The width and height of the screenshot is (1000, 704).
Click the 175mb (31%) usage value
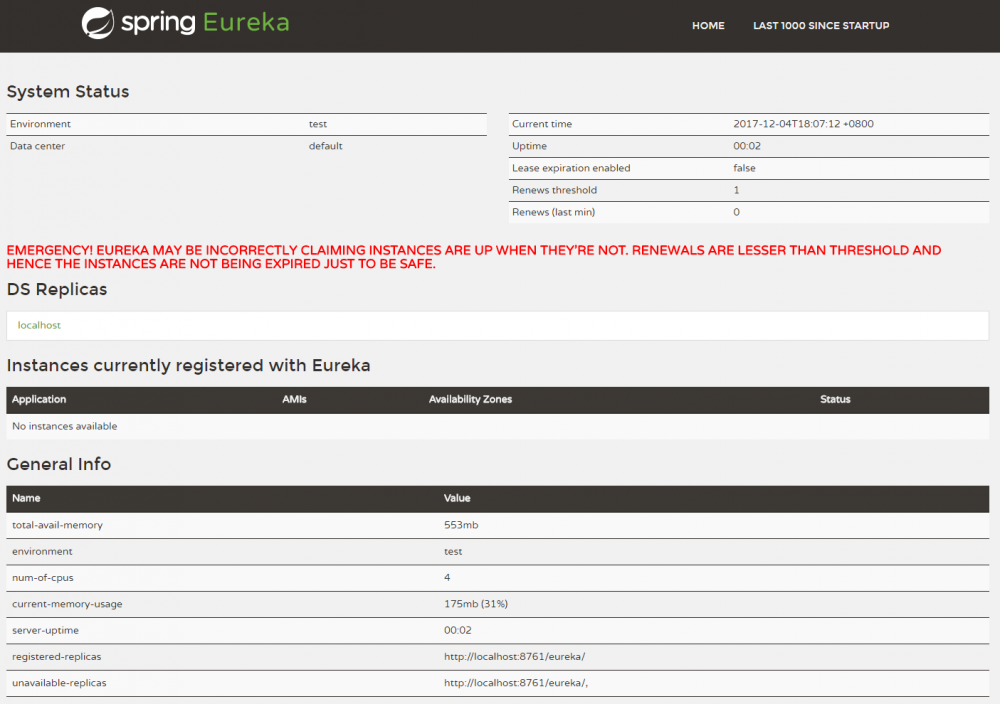click(476, 604)
